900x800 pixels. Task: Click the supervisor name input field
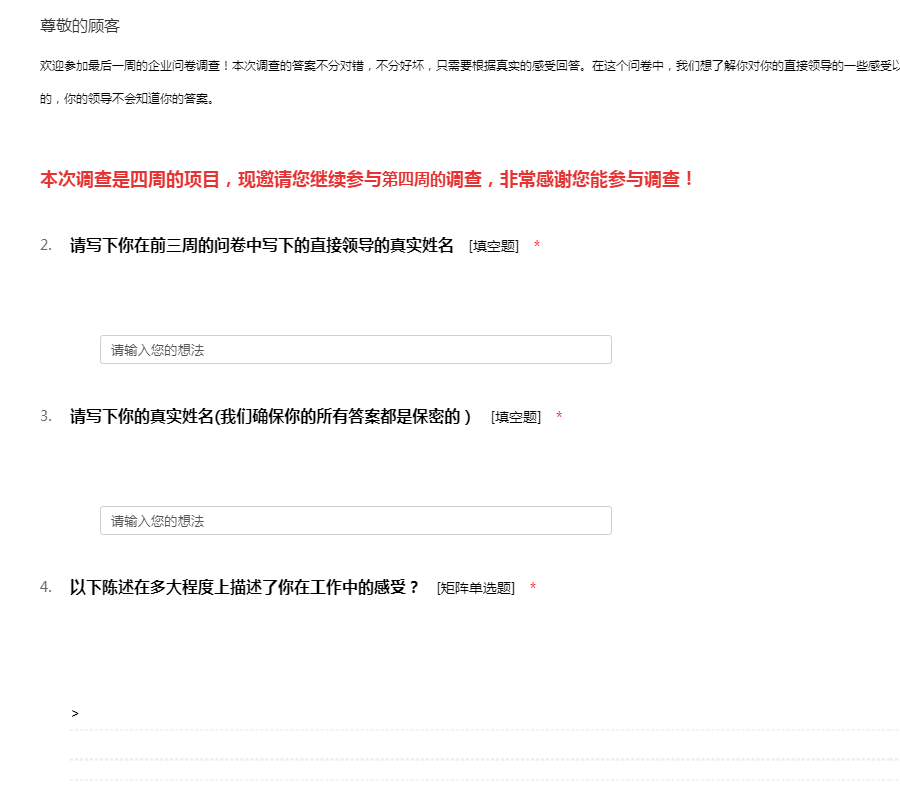355,350
